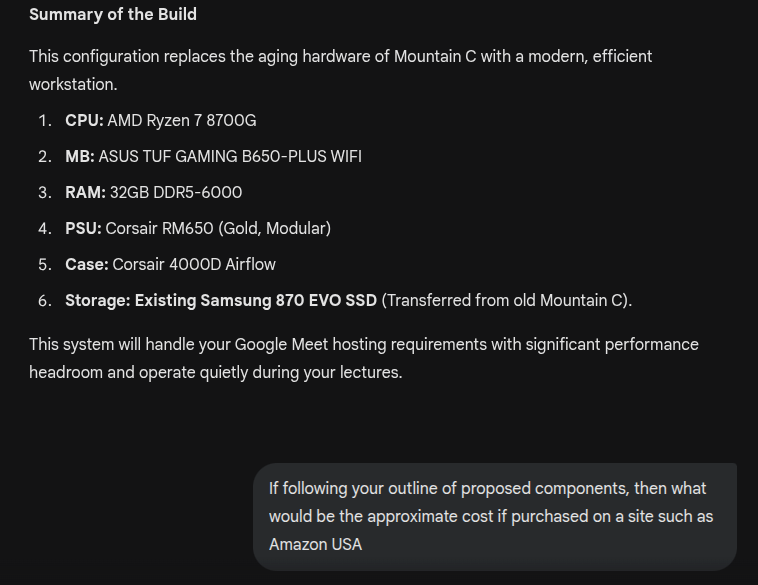
Task: Click the bold "Storage:" label
Action: (98, 300)
